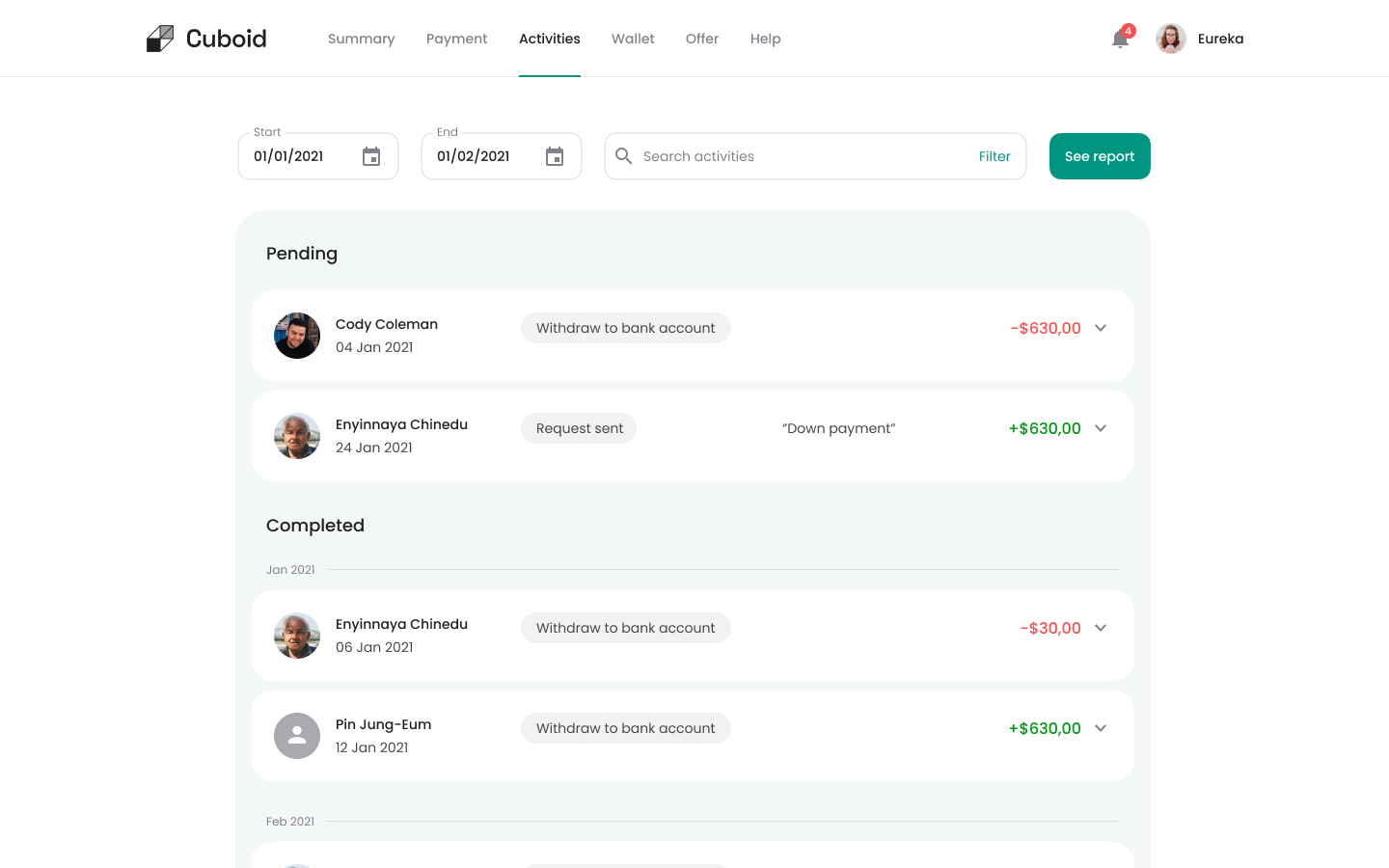Image resolution: width=1389 pixels, height=868 pixels.
Task: Open the Payment tab
Action: [x=456, y=39]
